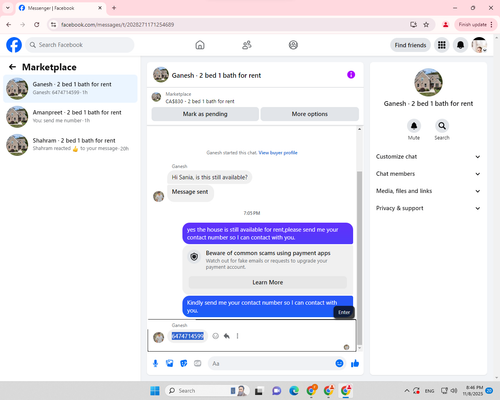Image resolution: width=500 pixels, height=400 pixels.
Task: Show hidden system tray icons
Action: click(x=407, y=391)
